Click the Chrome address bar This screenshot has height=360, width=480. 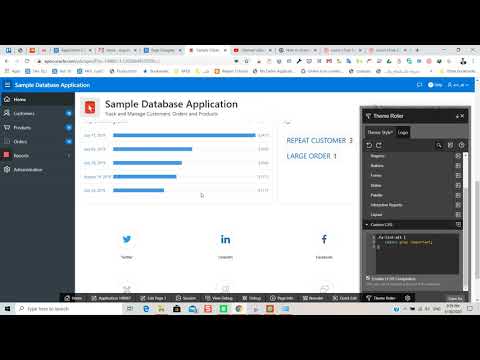pyautogui.click(x=133, y=61)
